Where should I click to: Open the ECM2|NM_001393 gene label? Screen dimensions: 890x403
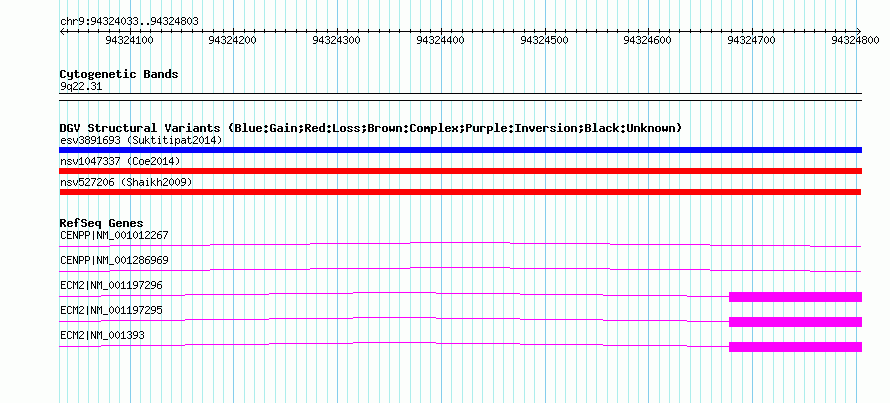[102, 335]
